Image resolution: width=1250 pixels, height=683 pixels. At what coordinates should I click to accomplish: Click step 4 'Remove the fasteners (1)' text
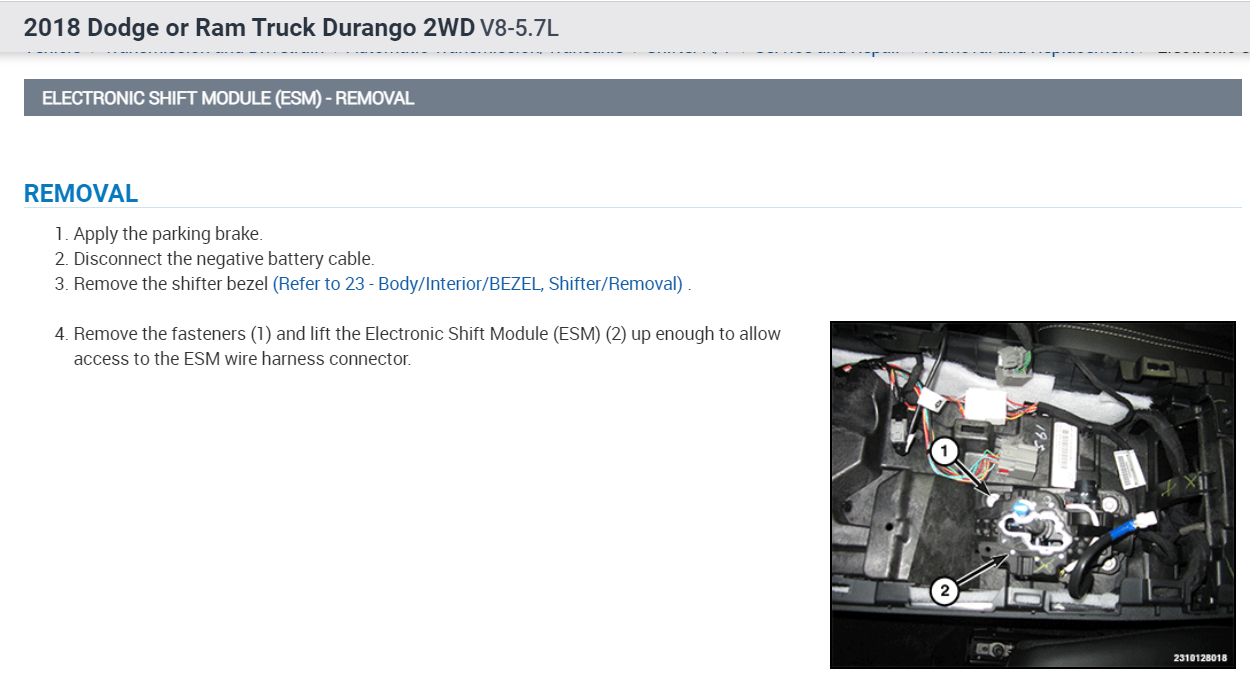click(x=427, y=346)
